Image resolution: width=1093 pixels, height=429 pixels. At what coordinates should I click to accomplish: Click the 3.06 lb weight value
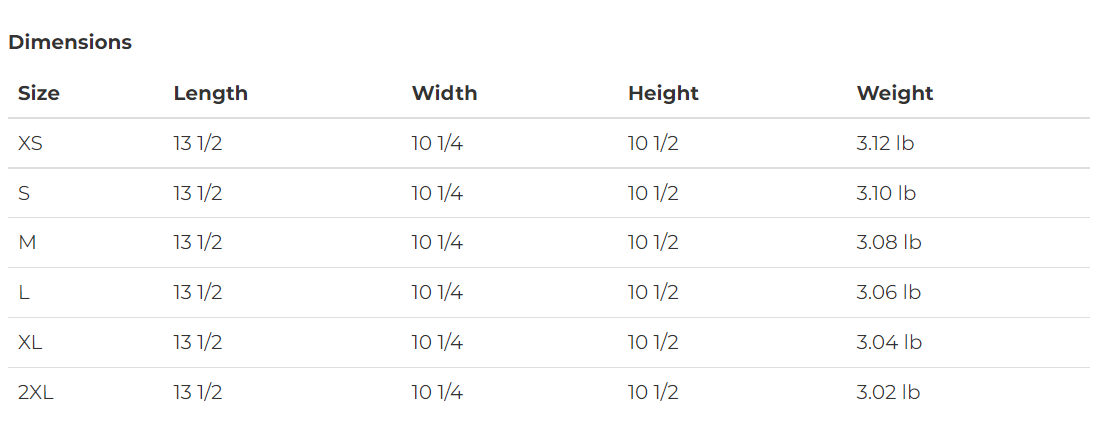click(888, 293)
